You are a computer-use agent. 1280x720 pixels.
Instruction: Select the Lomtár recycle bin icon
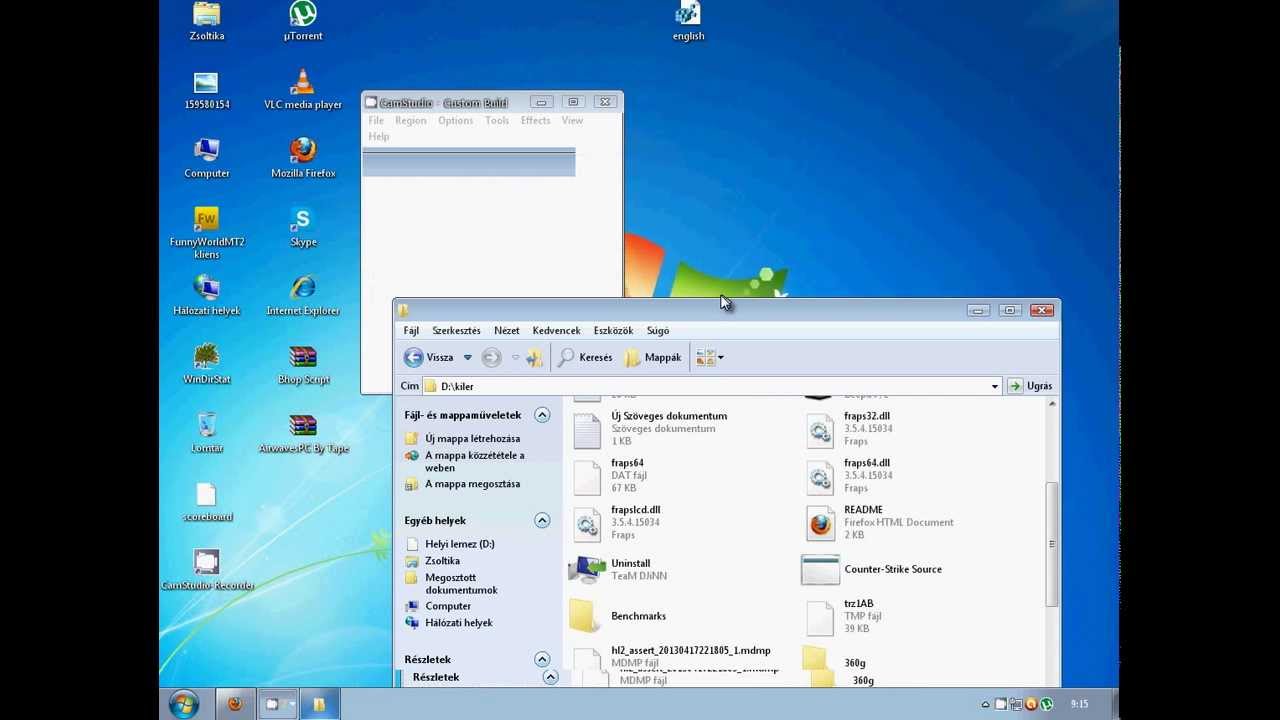[x=206, y=425]
